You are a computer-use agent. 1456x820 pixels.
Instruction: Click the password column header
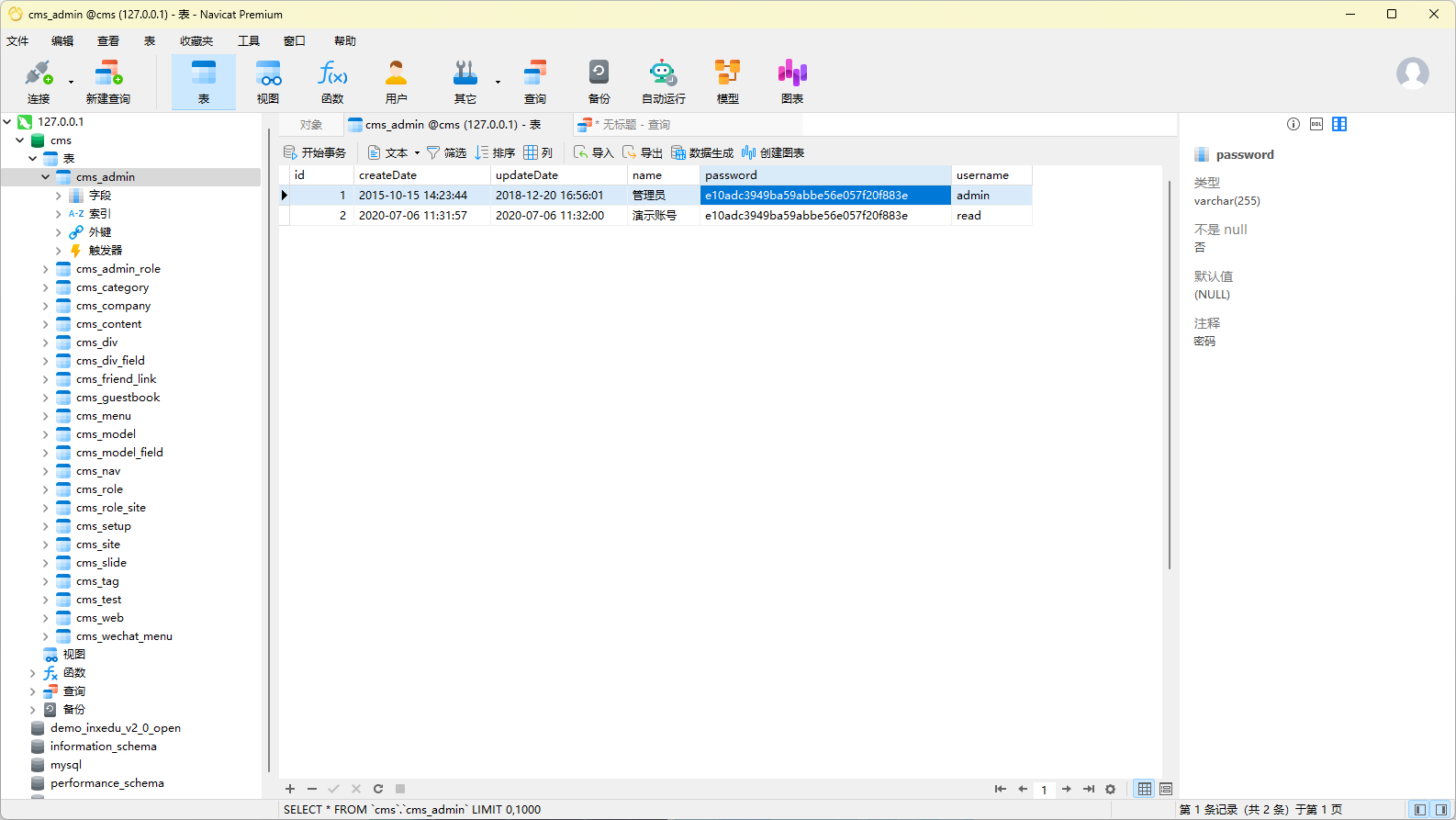point(825,174)
